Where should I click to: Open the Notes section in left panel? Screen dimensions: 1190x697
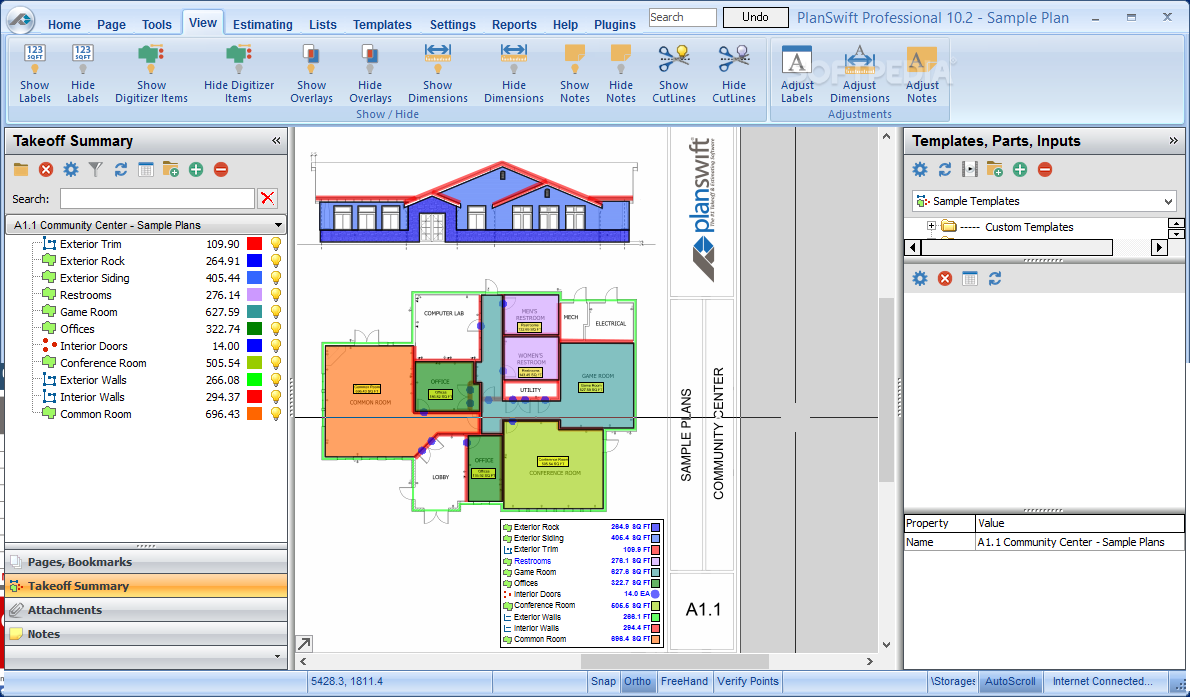(146, 634)
